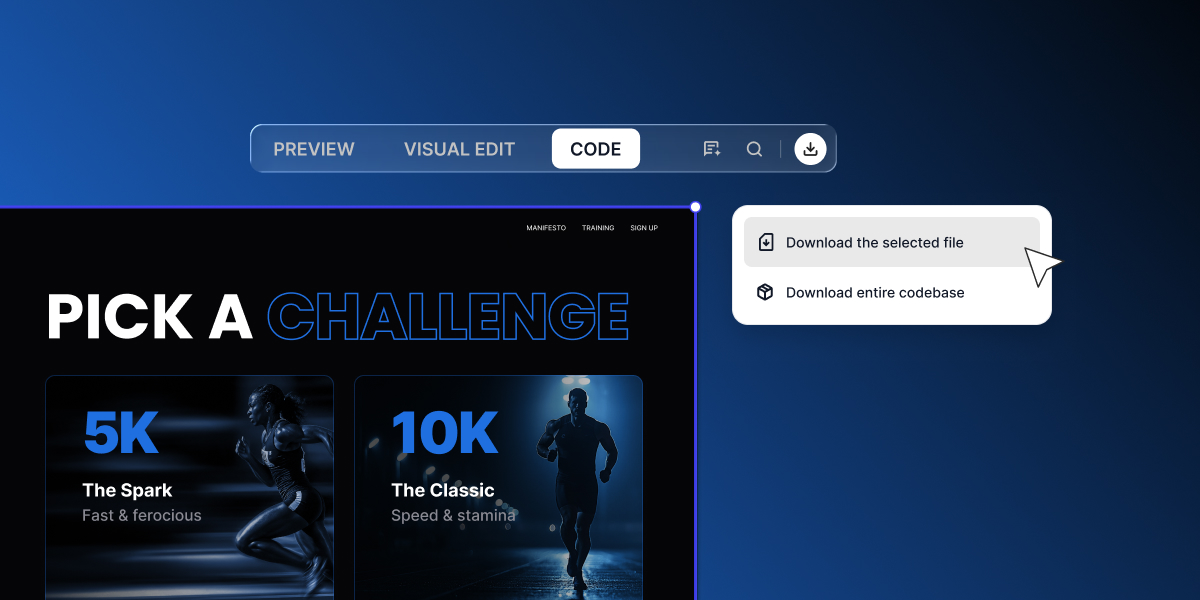This screenshot has height=600, width=1200.
Task: Click 'The Classic' title text
Action: tap(443, 490)
